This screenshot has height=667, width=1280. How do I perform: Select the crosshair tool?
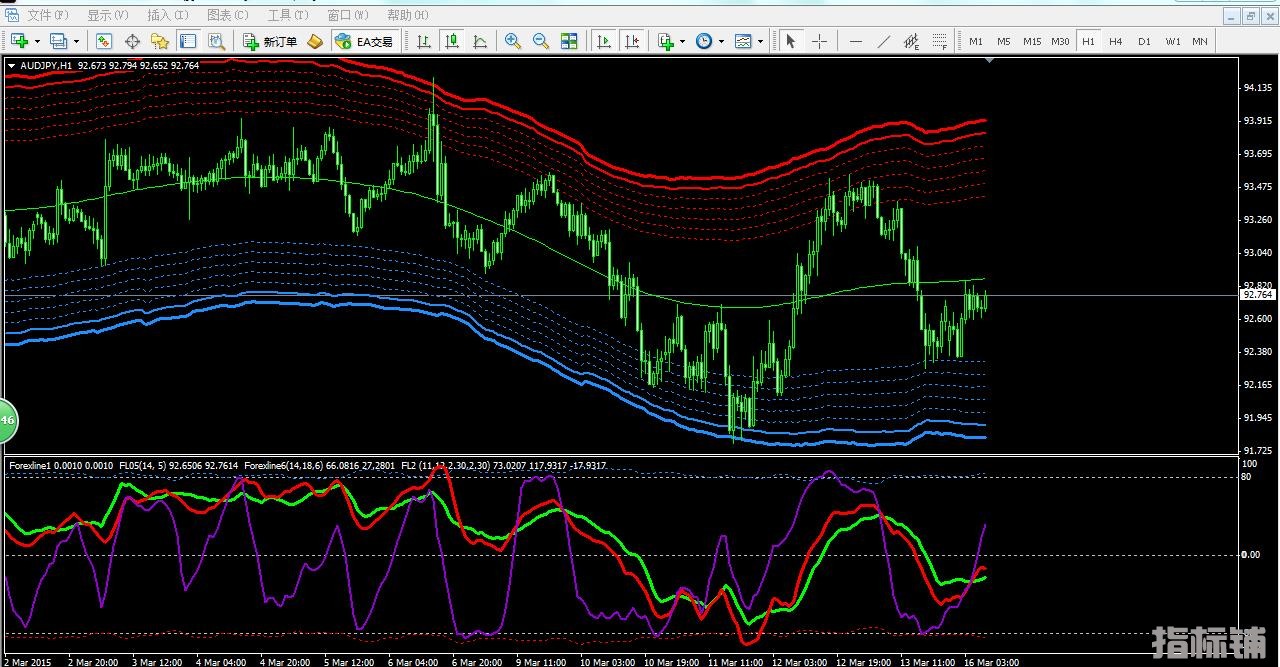[819, 41]
